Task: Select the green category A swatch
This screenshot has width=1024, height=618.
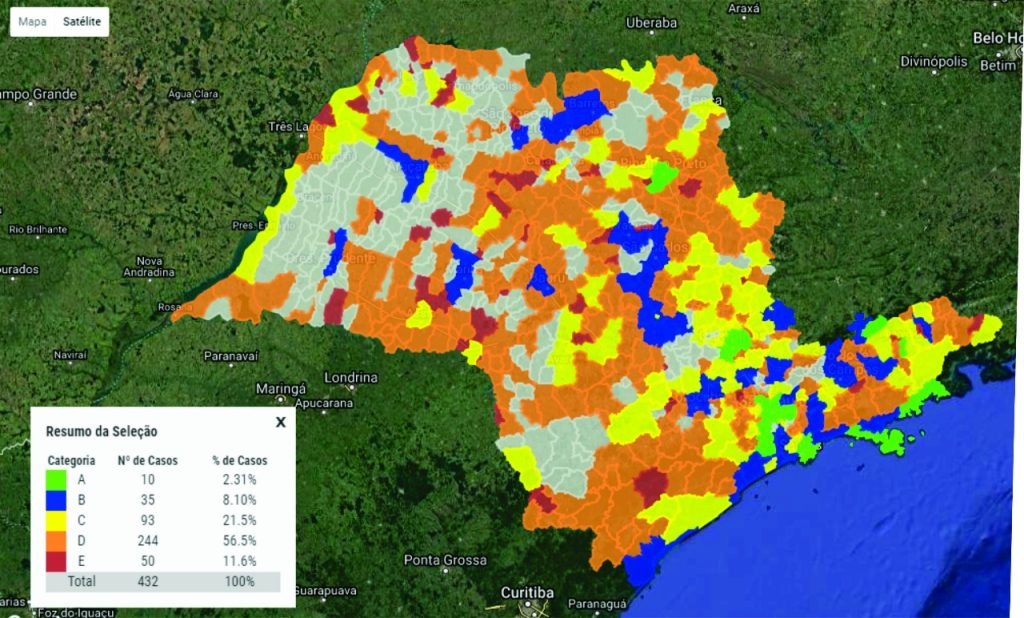Action: [56, 480]
